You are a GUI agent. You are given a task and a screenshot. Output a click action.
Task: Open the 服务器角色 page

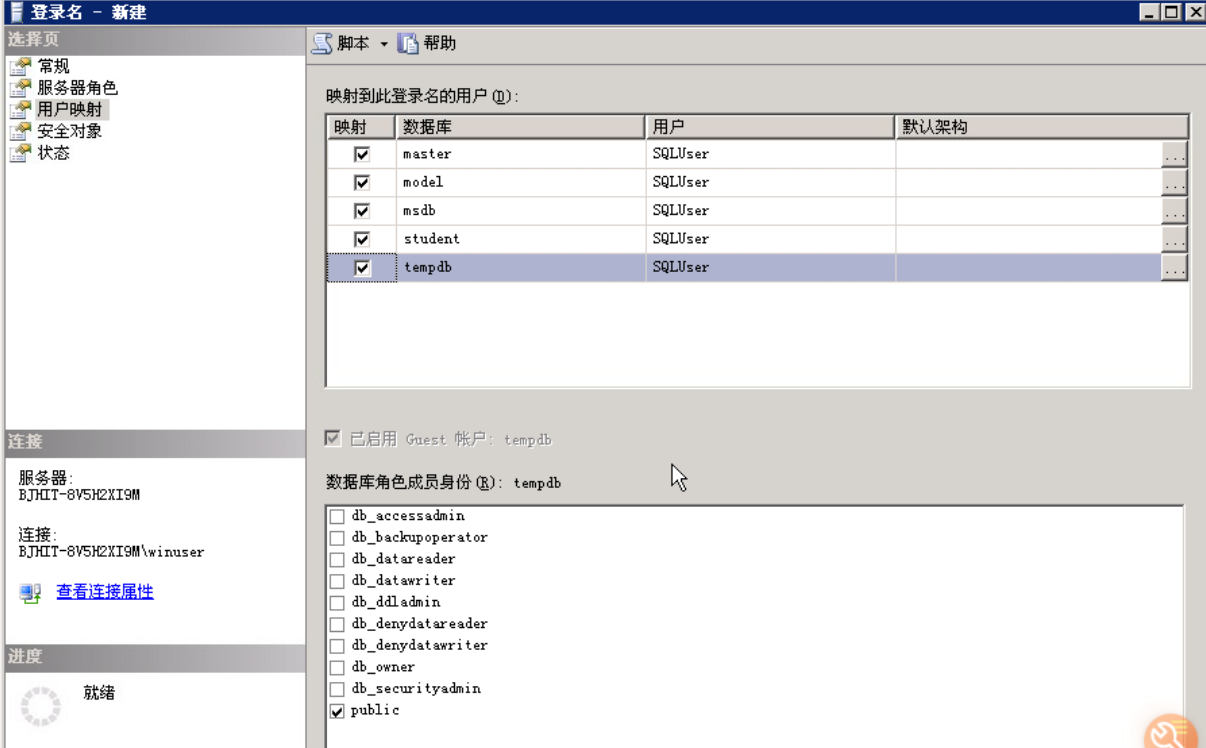coord(77,88)
